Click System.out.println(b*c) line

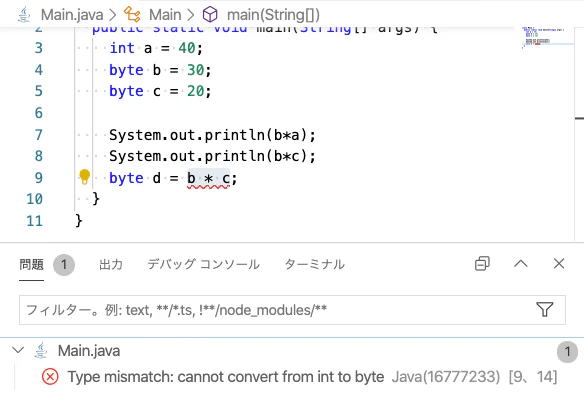click(212, 156)
